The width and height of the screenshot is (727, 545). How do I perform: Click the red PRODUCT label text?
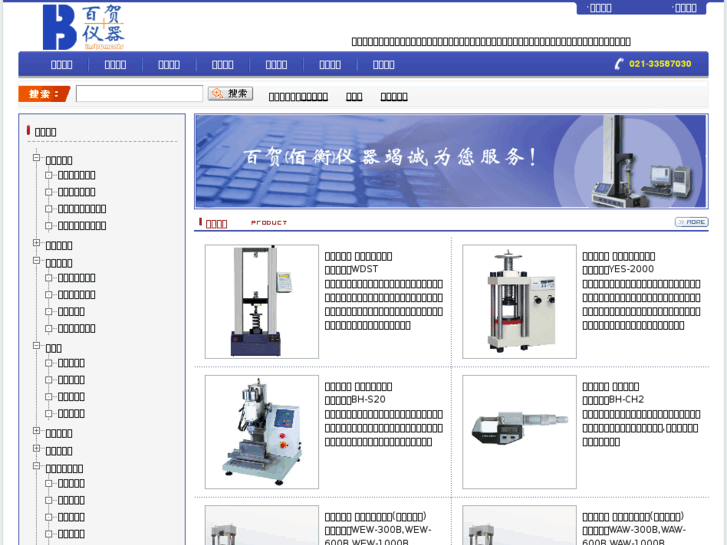pyautogui.click(x=269, y=223)
